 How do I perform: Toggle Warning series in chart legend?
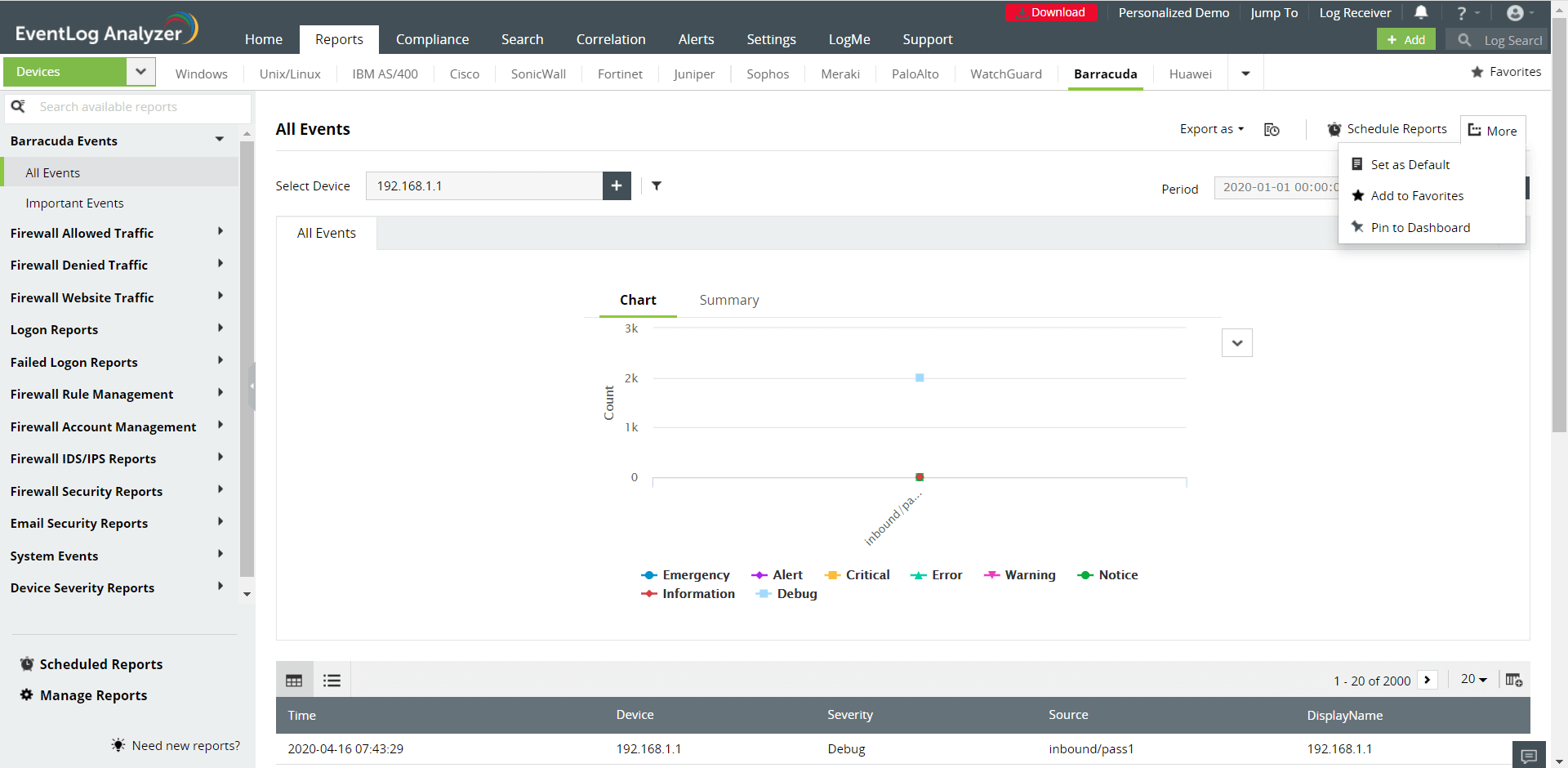1020,575
